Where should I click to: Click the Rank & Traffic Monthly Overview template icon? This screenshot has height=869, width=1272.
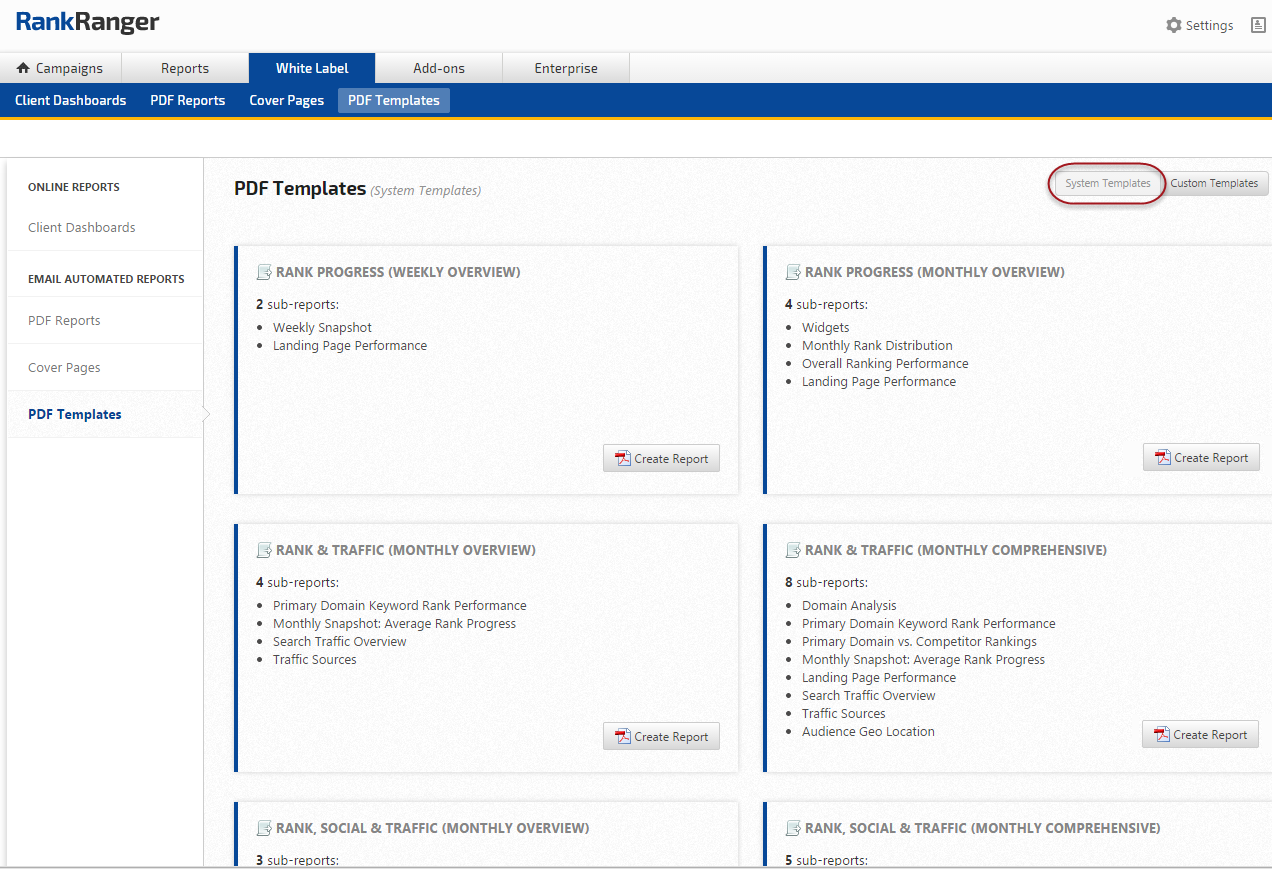coord(264,550)
